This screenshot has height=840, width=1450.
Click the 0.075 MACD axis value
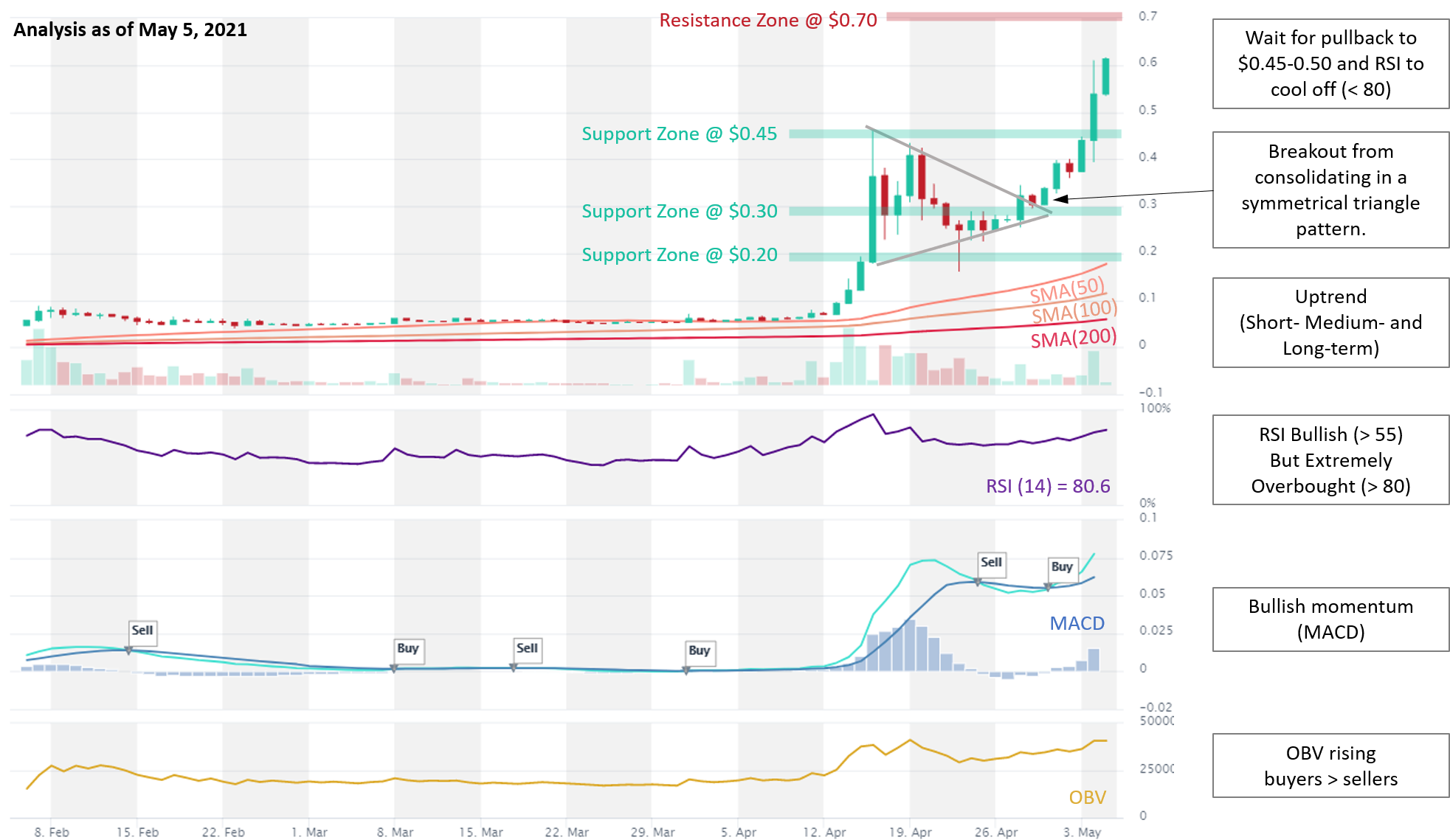point(1156,555)
